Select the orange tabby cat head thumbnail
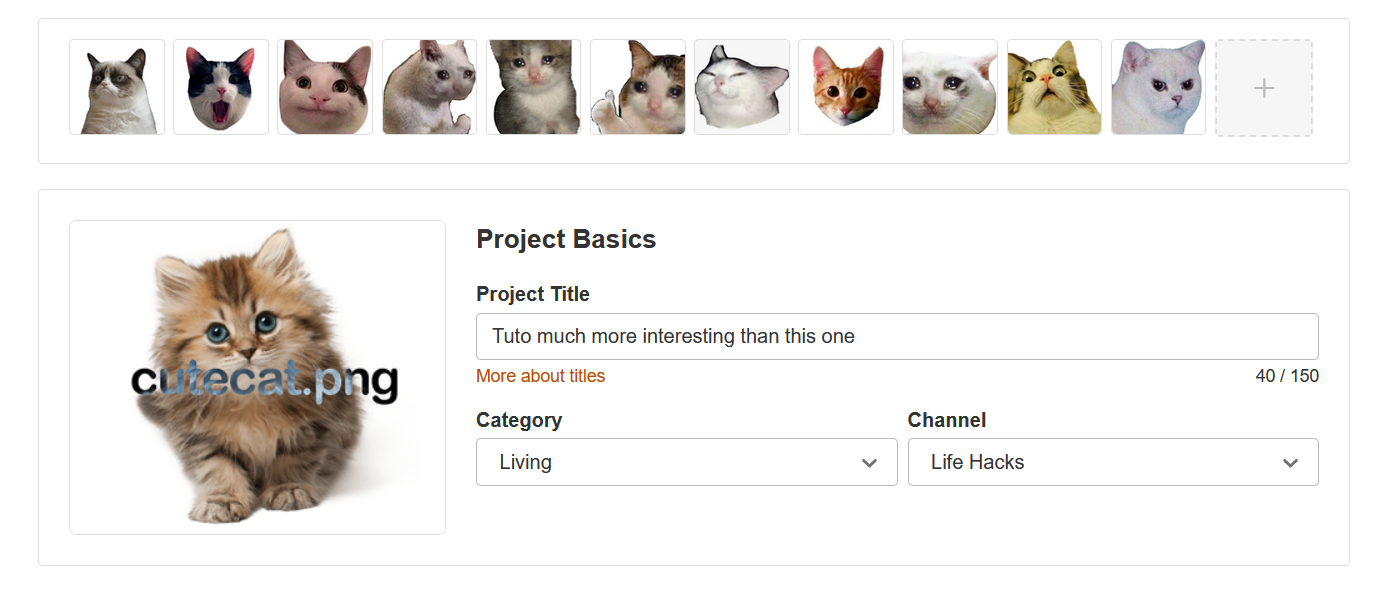Image resolution: width=1385 pixels, height=592 pixels. coord(846,87)
